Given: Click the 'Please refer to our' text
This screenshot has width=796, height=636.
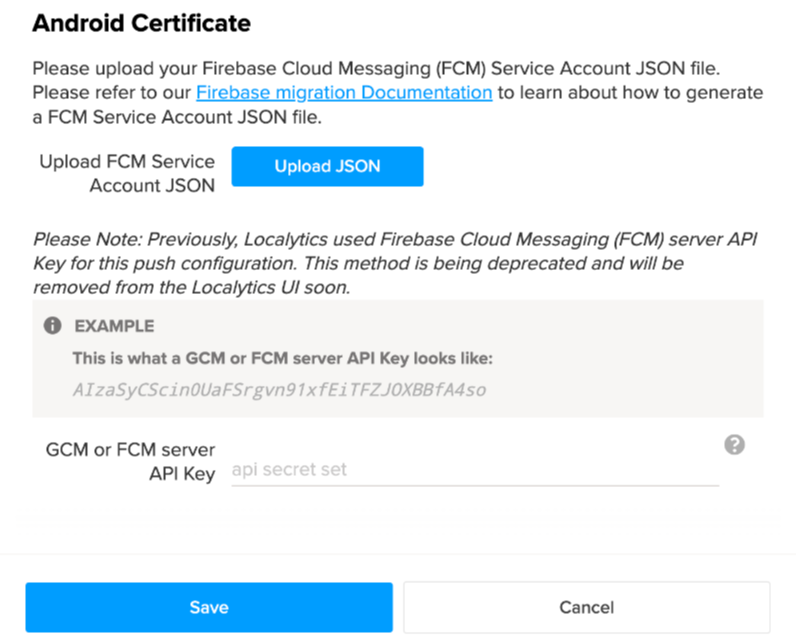Looking at the screenshot, I should point(112,93).
